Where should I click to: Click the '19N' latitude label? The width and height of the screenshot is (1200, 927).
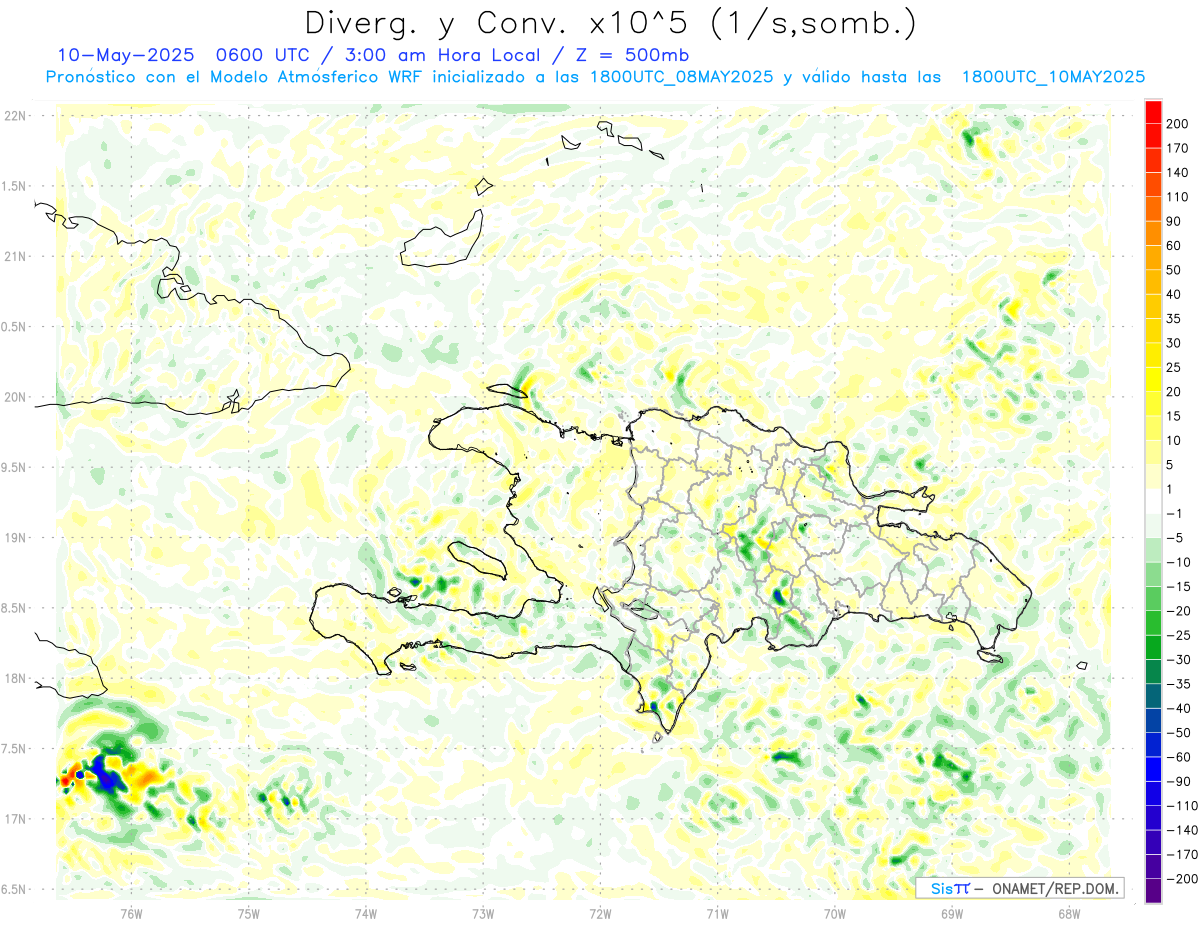pos(15,537)
